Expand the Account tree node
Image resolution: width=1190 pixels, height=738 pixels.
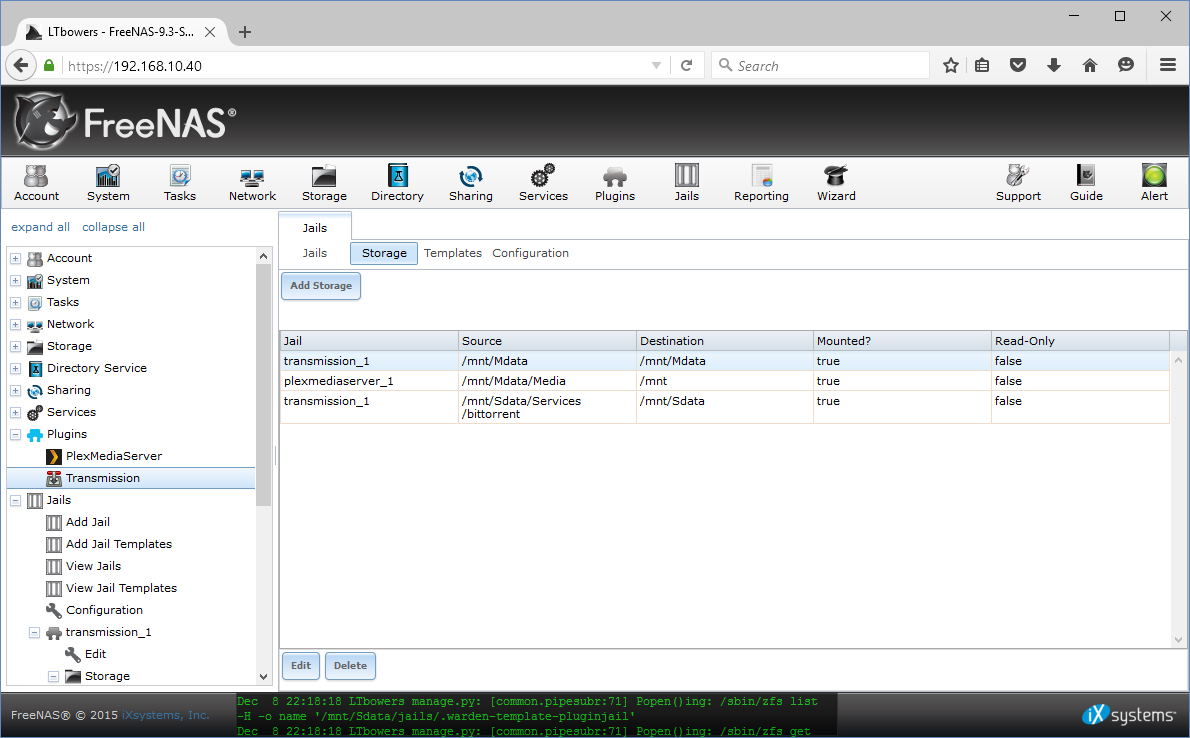pos(15,258)
